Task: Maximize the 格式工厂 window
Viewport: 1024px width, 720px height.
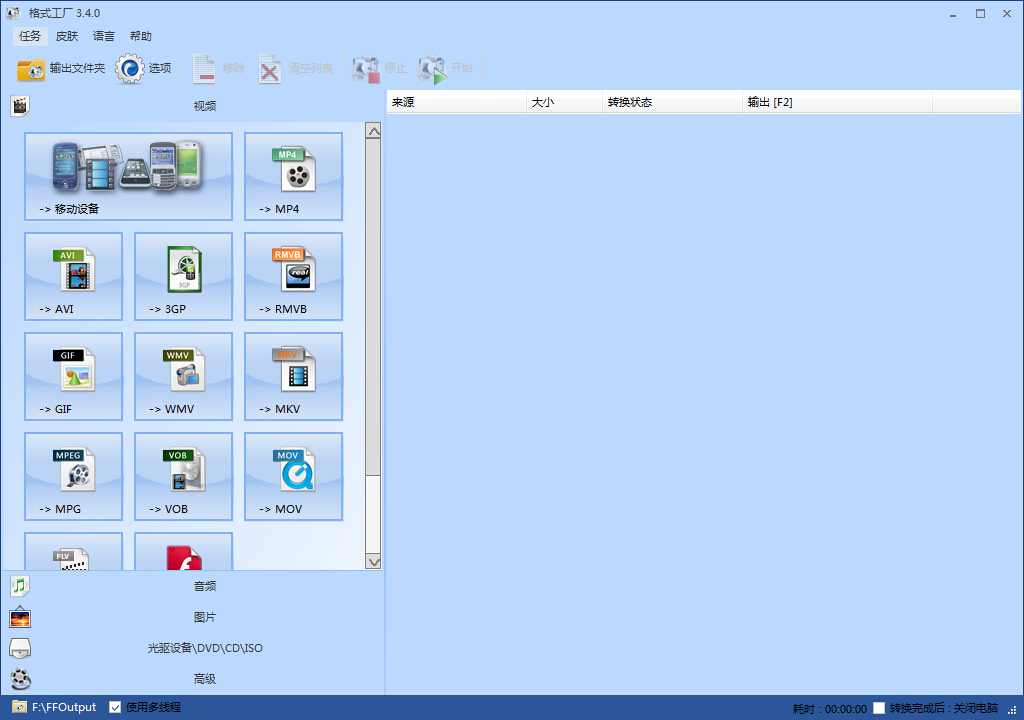Action: tap(980, 13)
